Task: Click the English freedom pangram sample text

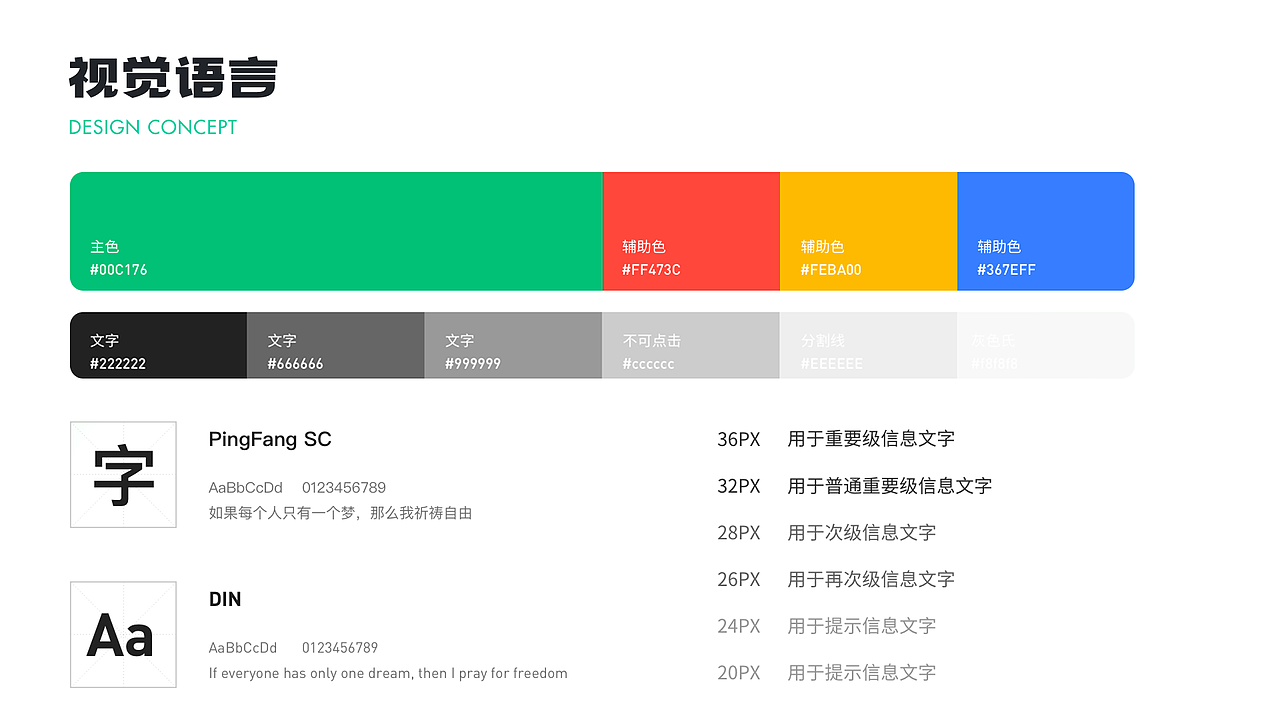Action: (387, 673)
